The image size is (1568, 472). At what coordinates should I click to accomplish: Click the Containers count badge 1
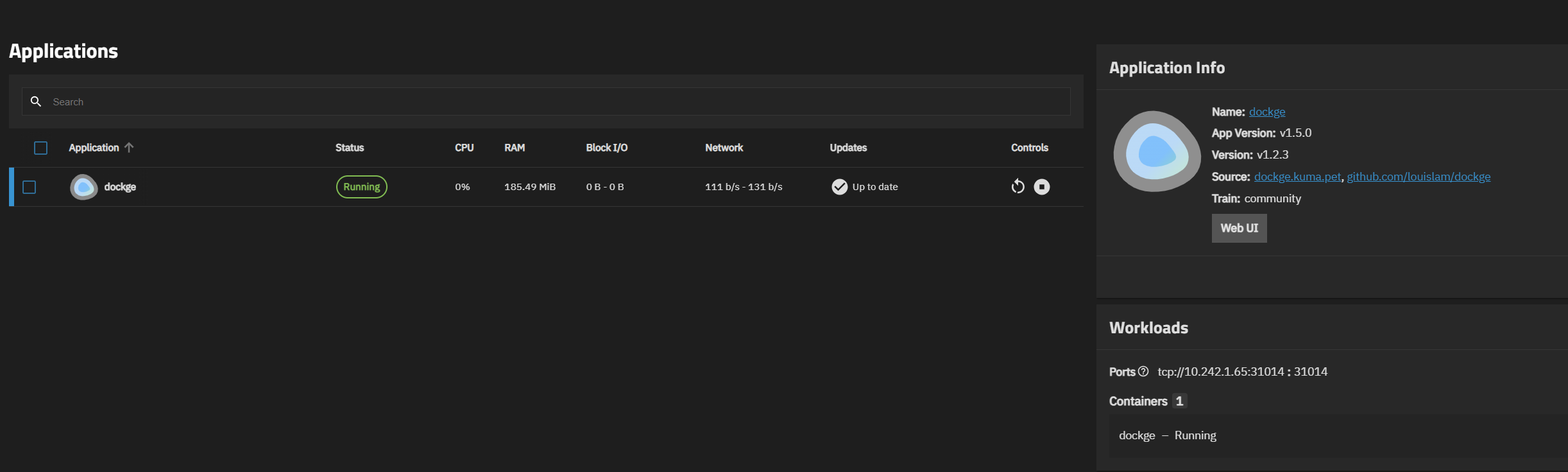pyautogui.click(x=1179, y=401)
